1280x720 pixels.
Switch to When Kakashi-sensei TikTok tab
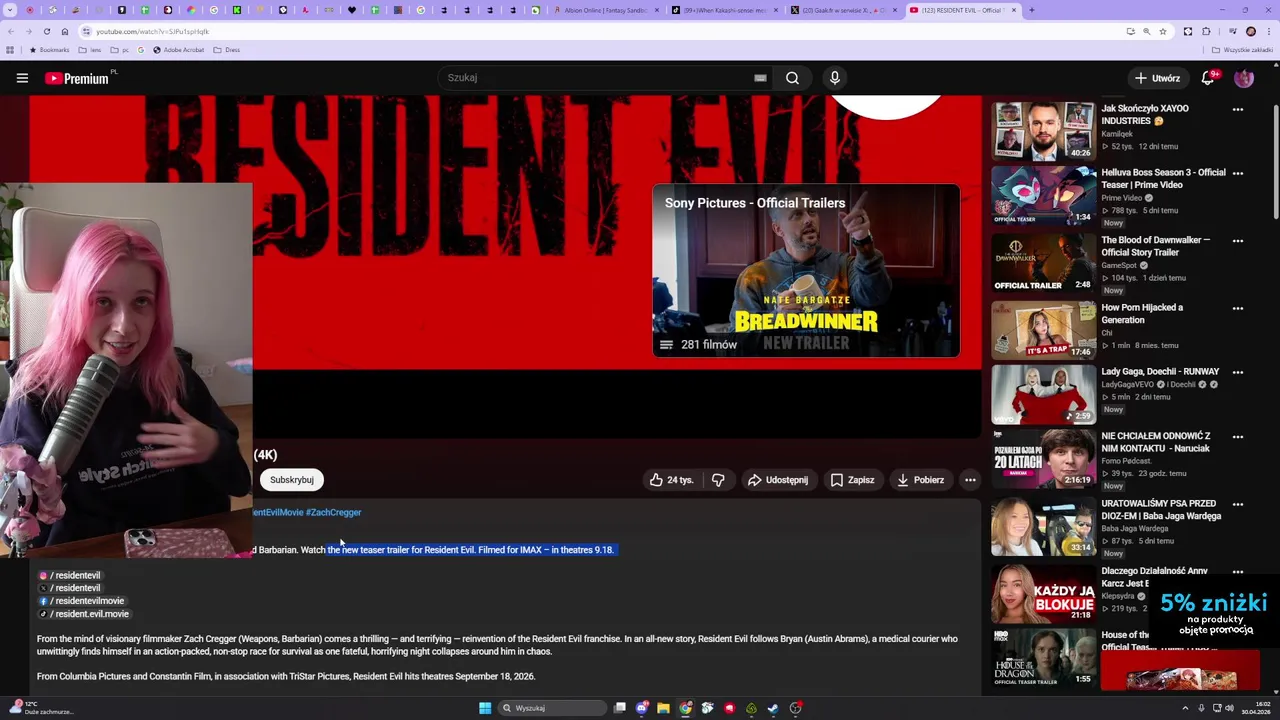coord(725,10)
